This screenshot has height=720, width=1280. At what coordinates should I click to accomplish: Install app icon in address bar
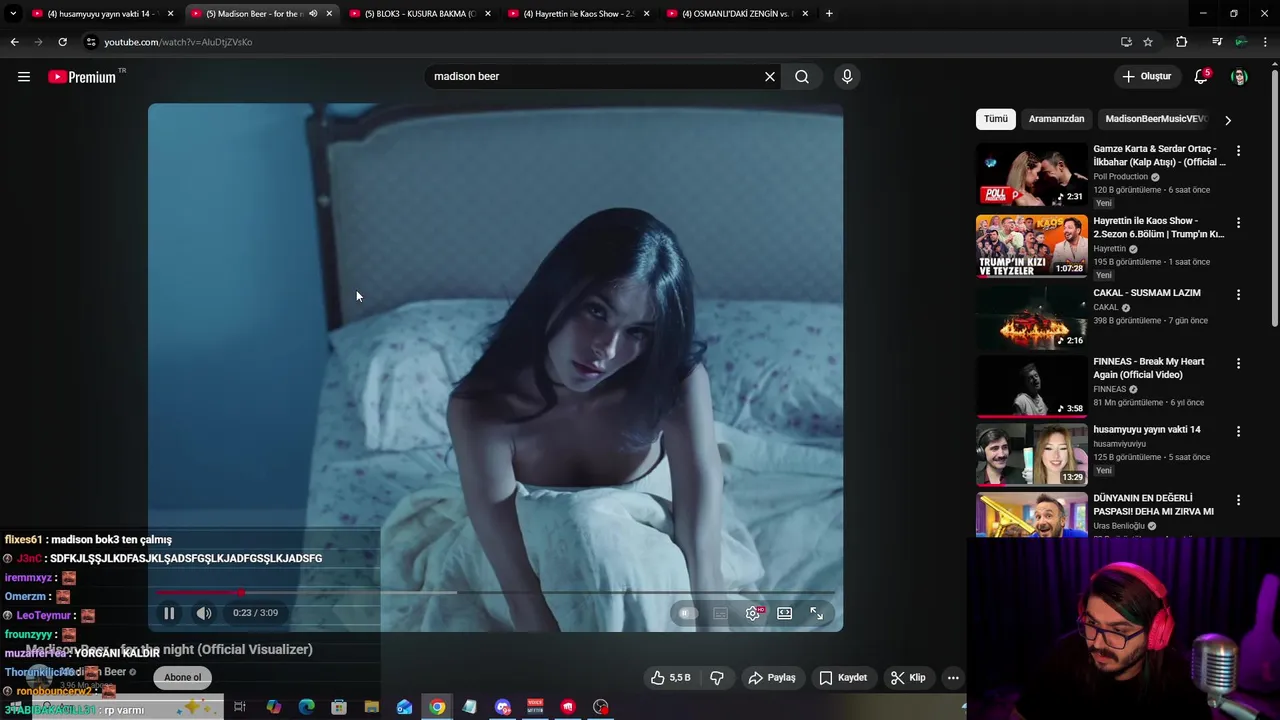(x=1126, y=42)
